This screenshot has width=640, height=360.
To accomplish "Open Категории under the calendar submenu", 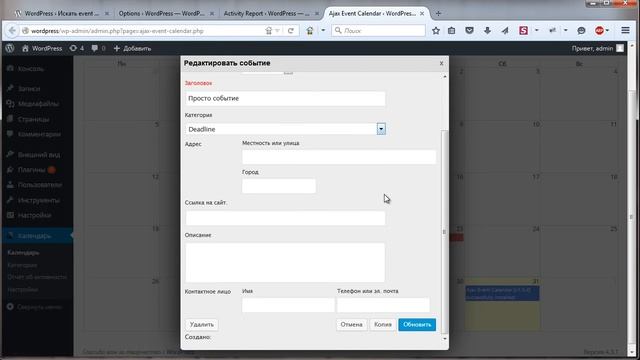I will (22, 265).
